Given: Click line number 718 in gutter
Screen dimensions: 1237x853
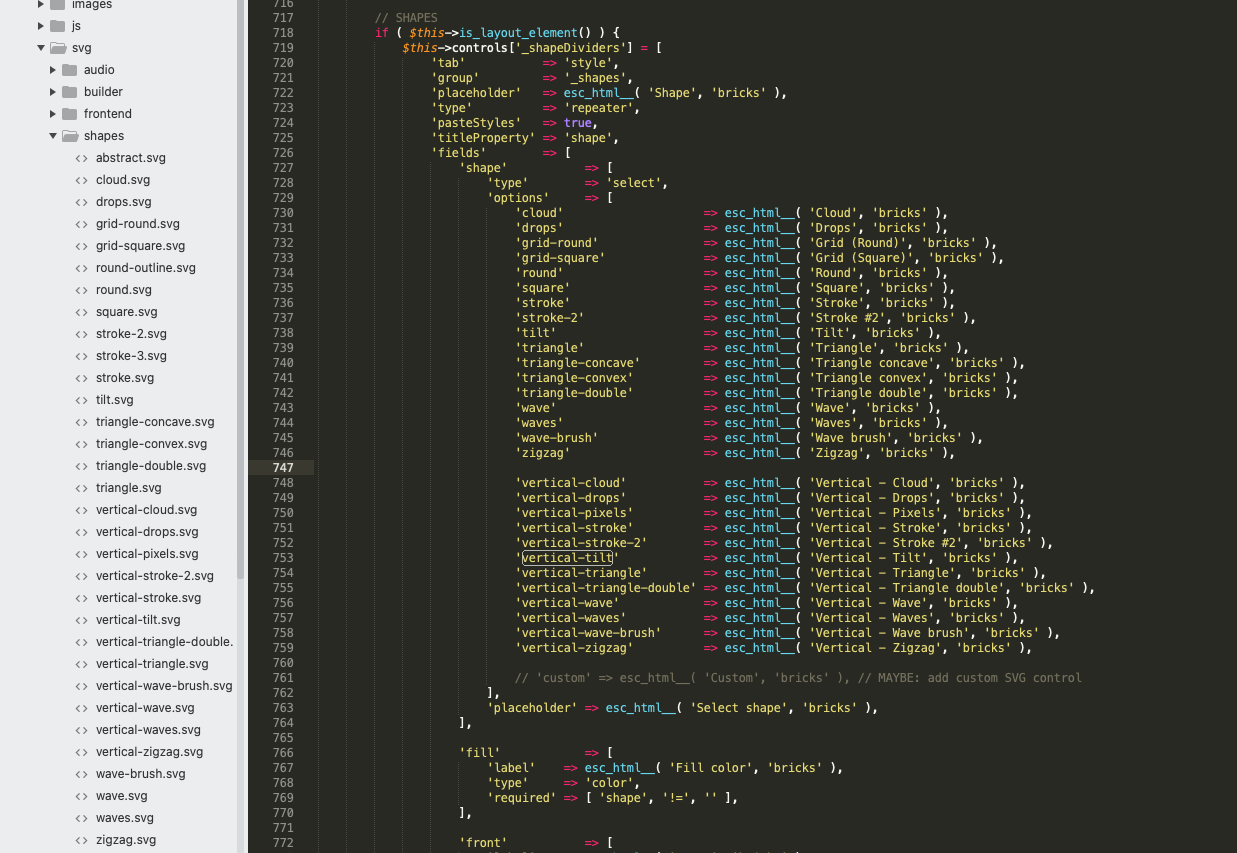Looking at the screenshot, I should 282,33.
